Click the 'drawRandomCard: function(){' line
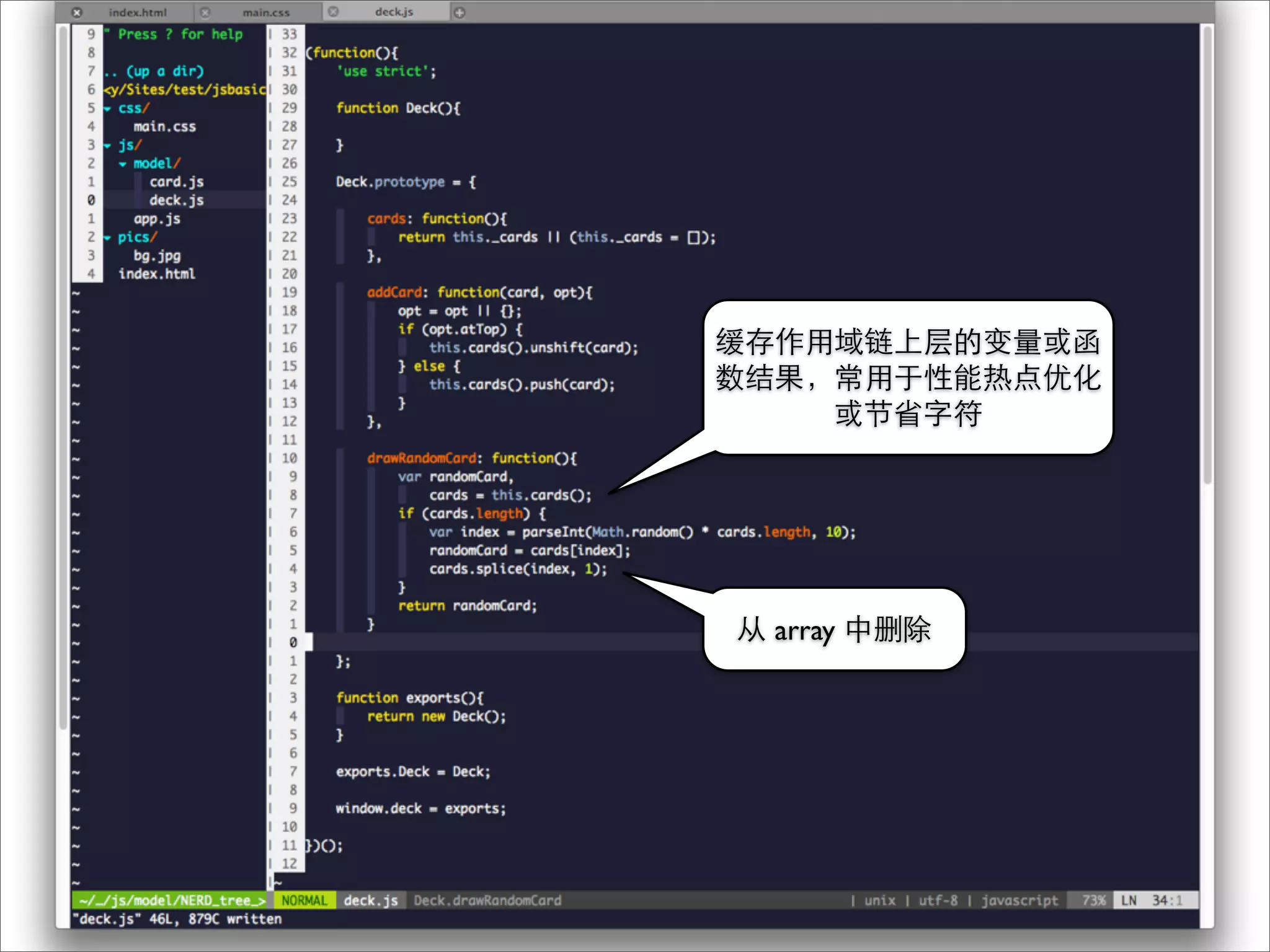The width and height of the screenshot is (1270, 952). (473, 459)
